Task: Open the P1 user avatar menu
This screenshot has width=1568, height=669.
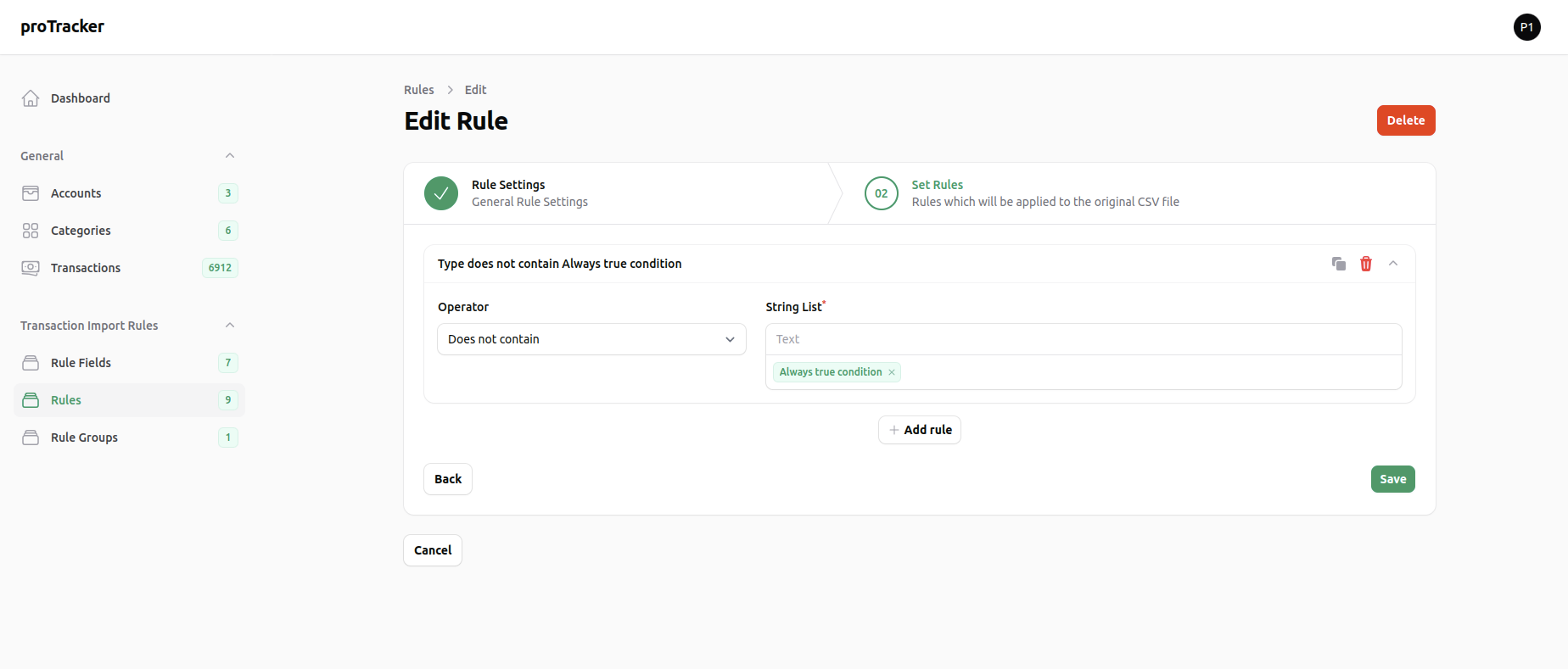Action: click(1526, 27)
